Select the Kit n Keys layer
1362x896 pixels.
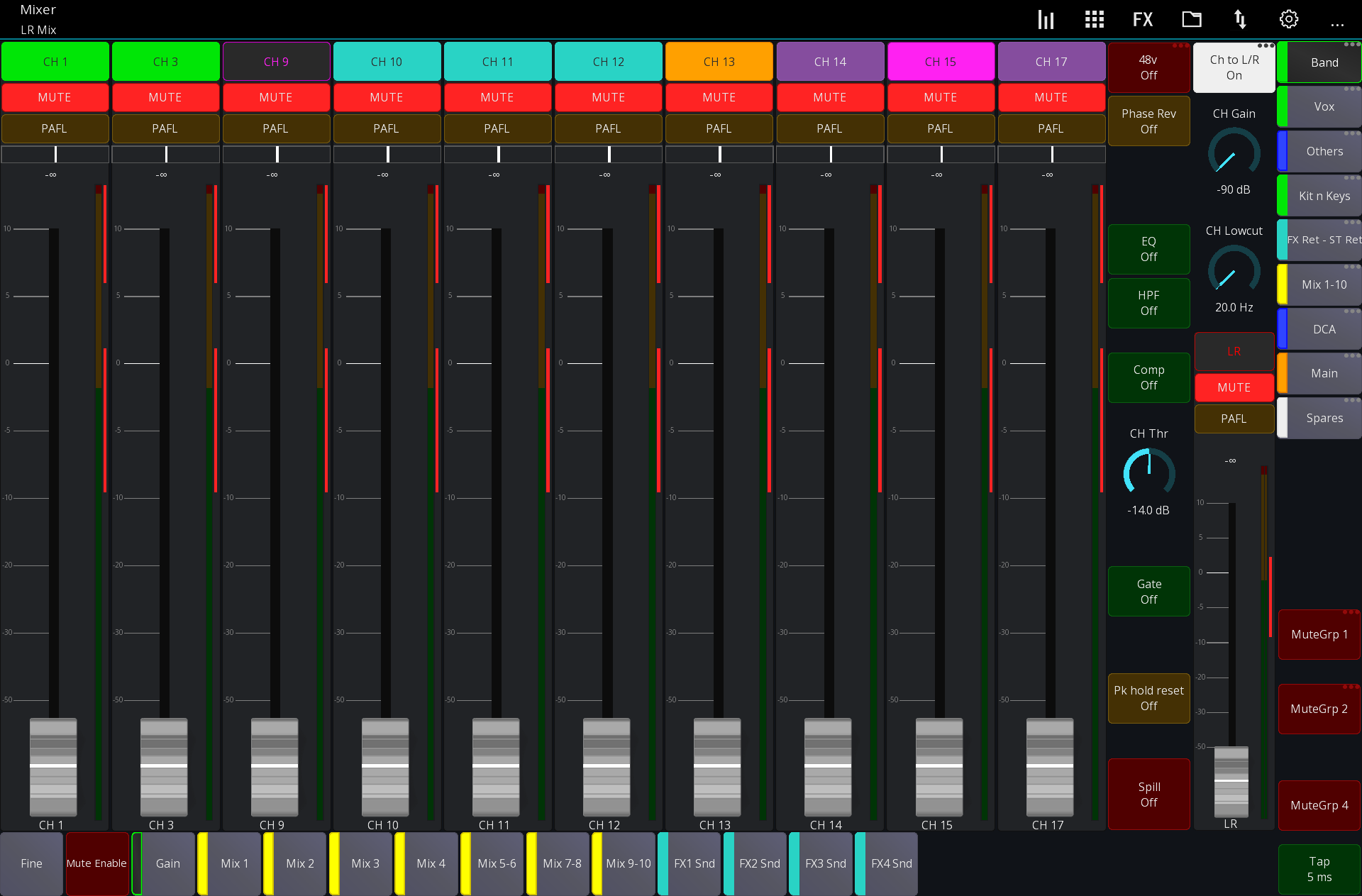1319,196
